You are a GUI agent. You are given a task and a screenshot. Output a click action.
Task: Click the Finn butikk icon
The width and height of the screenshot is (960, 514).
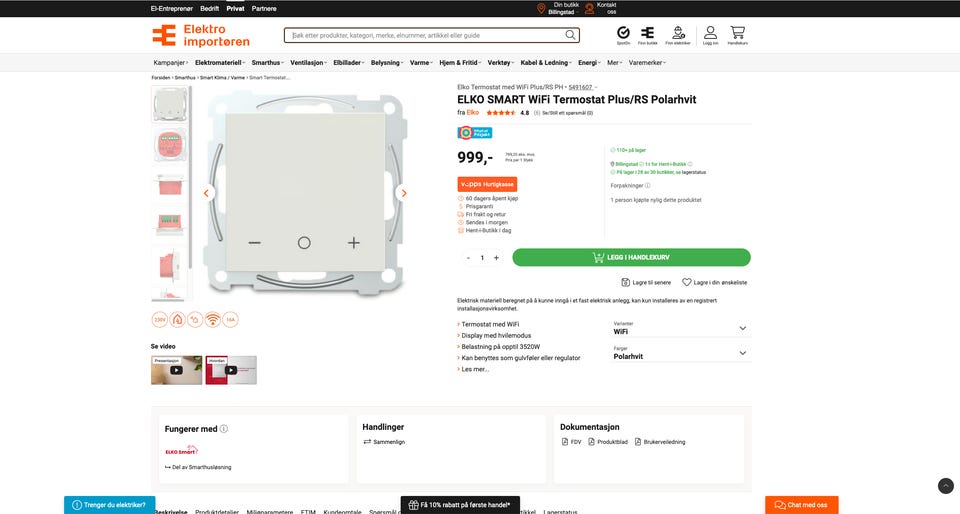(648, 33)
